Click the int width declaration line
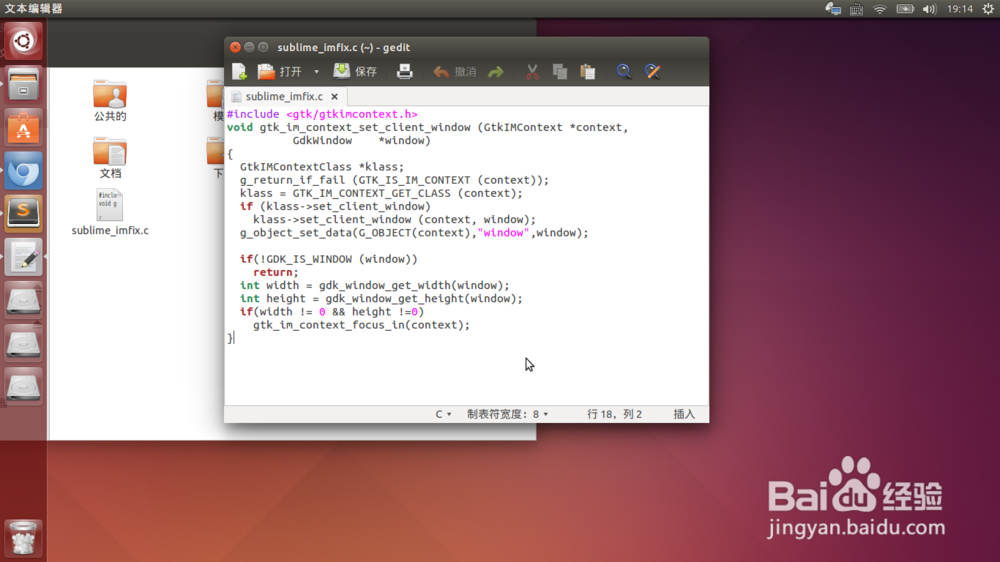The height and width of the screenshot is (562, 1000). point(374,285)
